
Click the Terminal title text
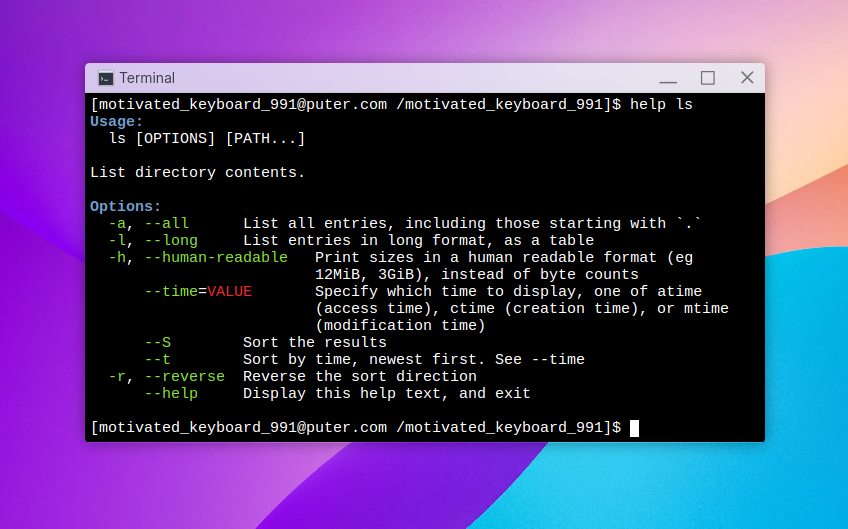(147, 78)
